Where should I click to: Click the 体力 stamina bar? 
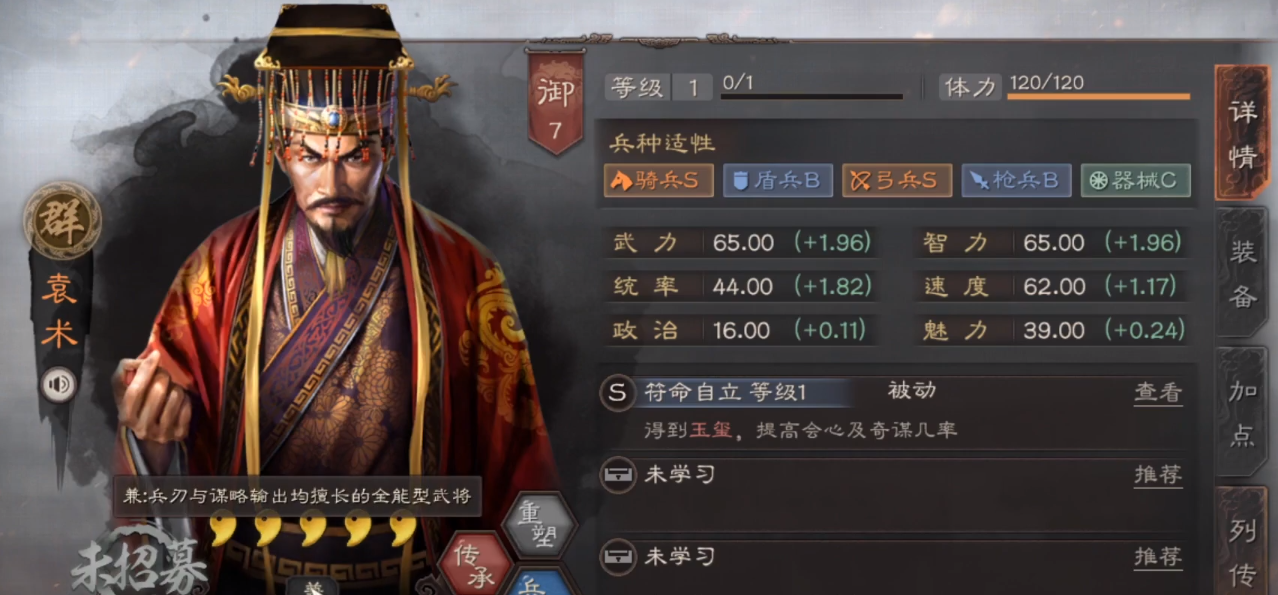(1098, 97)
